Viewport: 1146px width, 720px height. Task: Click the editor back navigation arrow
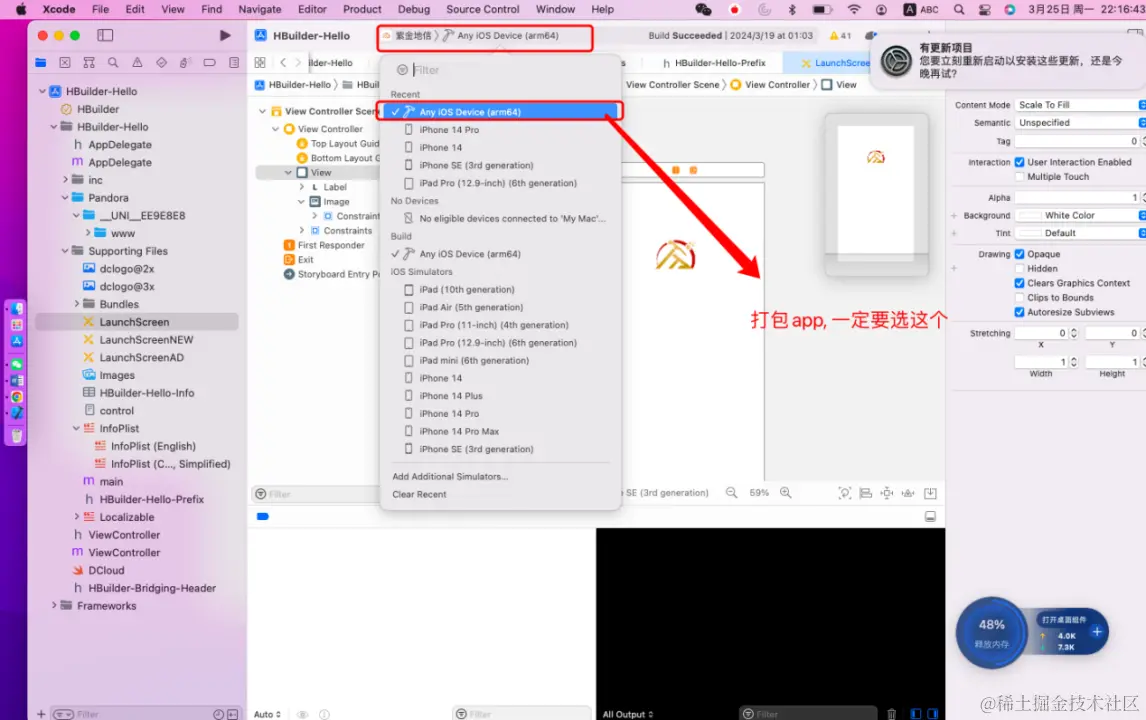[x=284, y=63]
